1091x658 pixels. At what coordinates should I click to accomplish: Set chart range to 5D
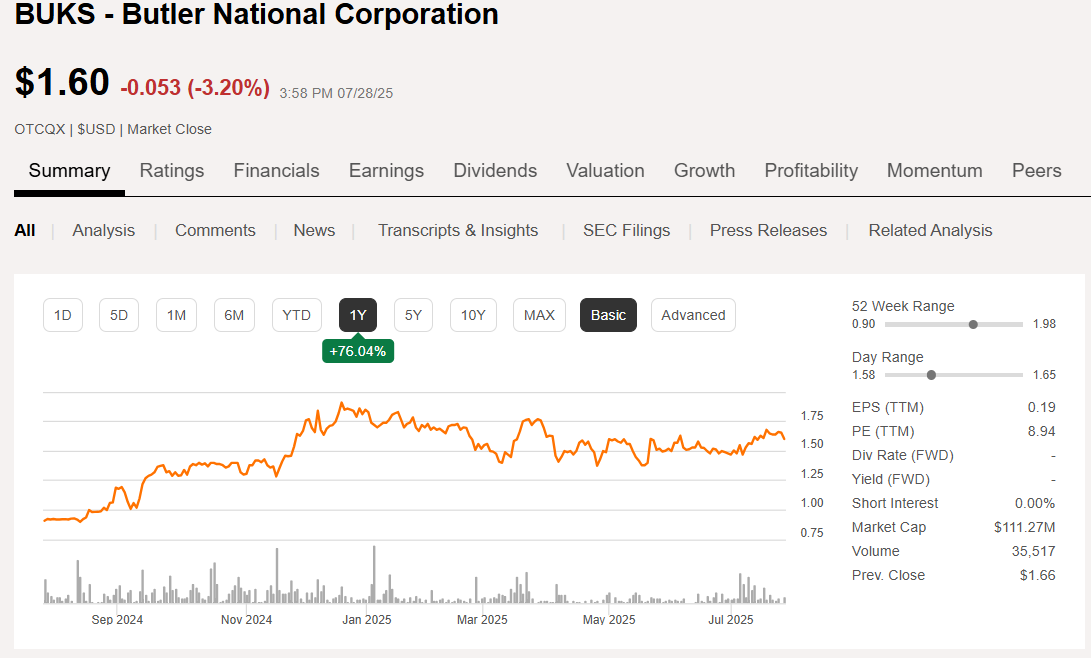click(119, 315)
